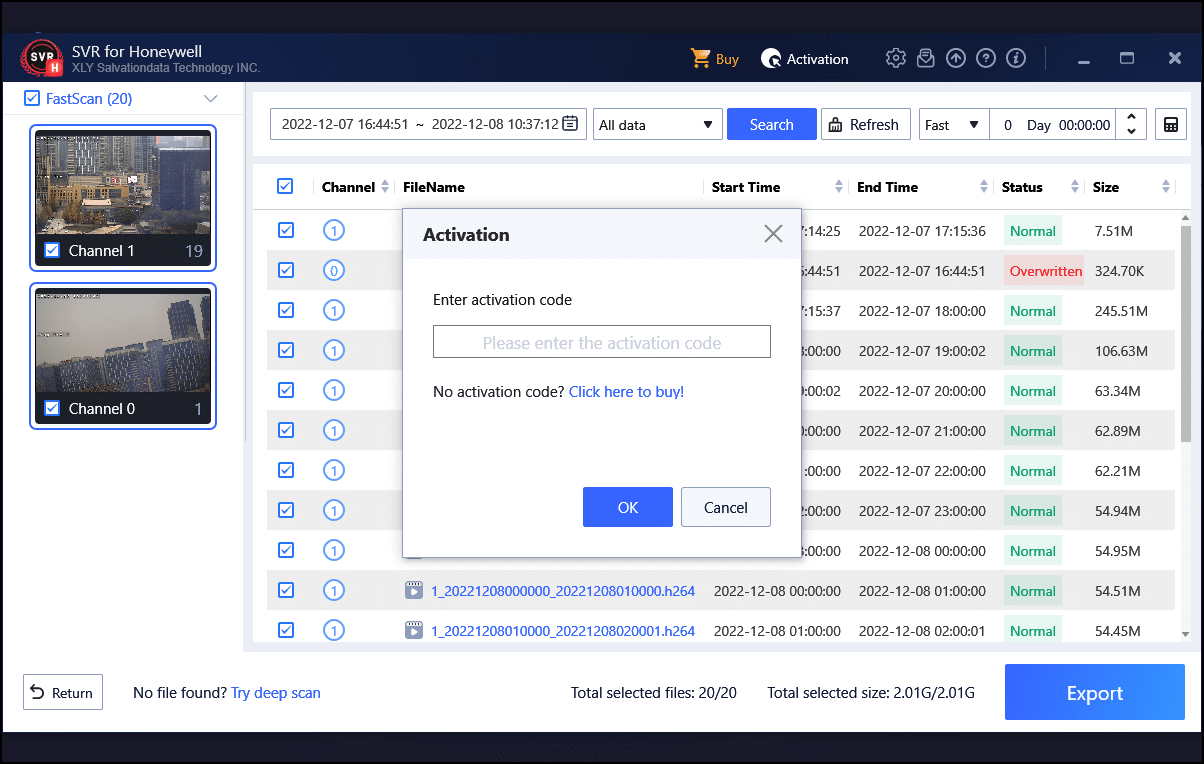Open the All data dropdown

[x=657, y=125]
